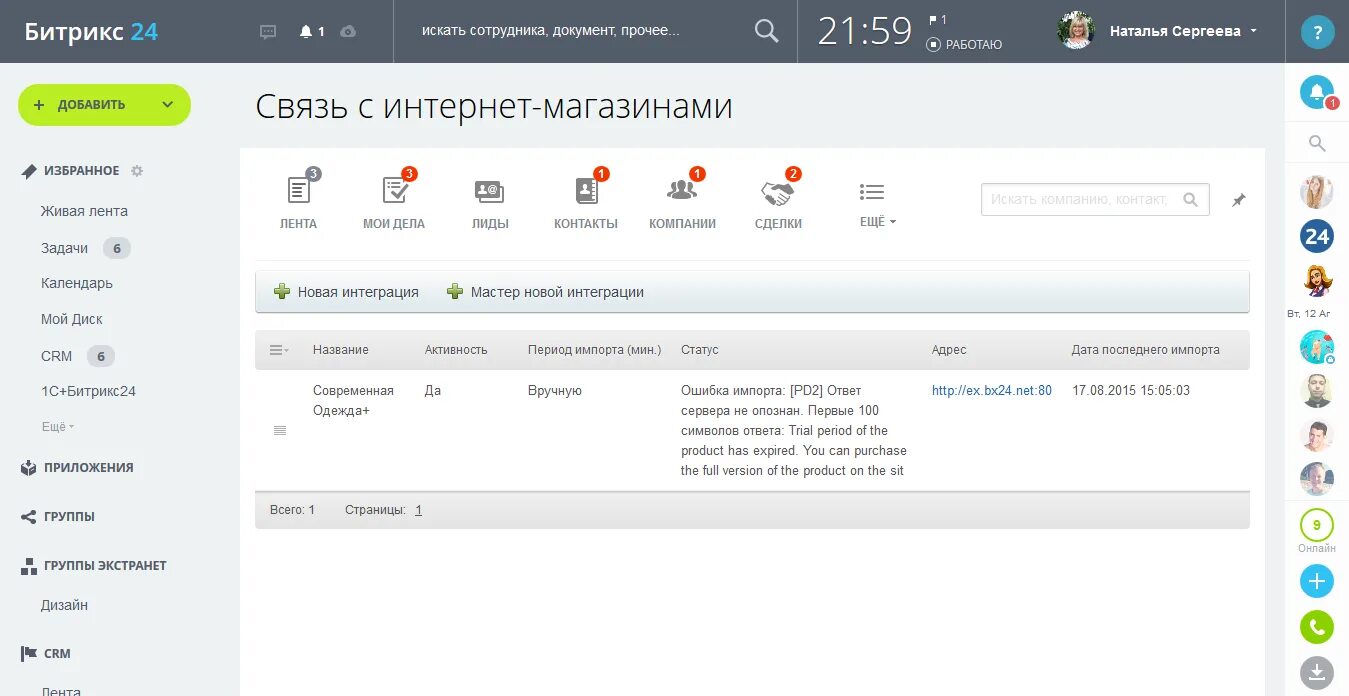Follow the http://ex.bx24.net:80 link
Viewport: 1349px width, 696px height.
pos(991,390)
